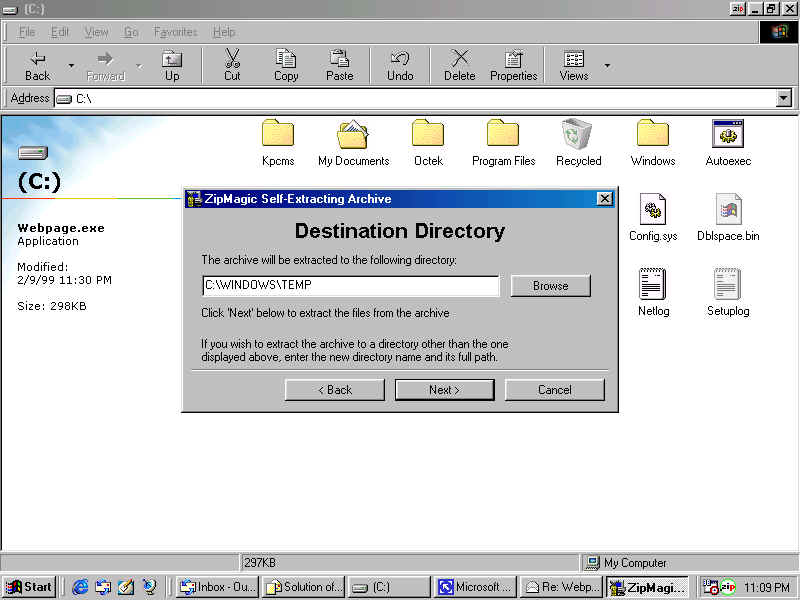Click the Forward toolbar arrow
The width and height of the screenshot is (800, 600).
coord(105,65)
